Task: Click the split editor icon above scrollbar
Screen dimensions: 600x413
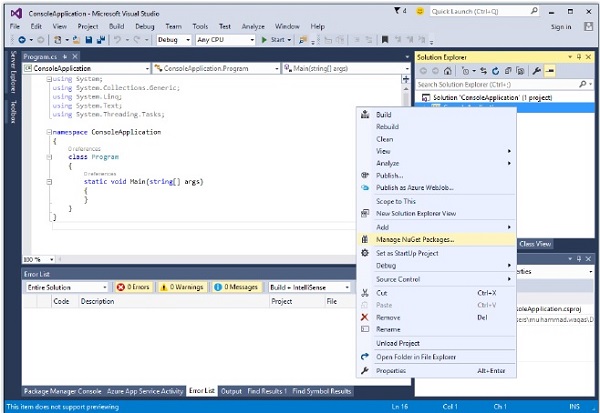Action: point(406,79)
